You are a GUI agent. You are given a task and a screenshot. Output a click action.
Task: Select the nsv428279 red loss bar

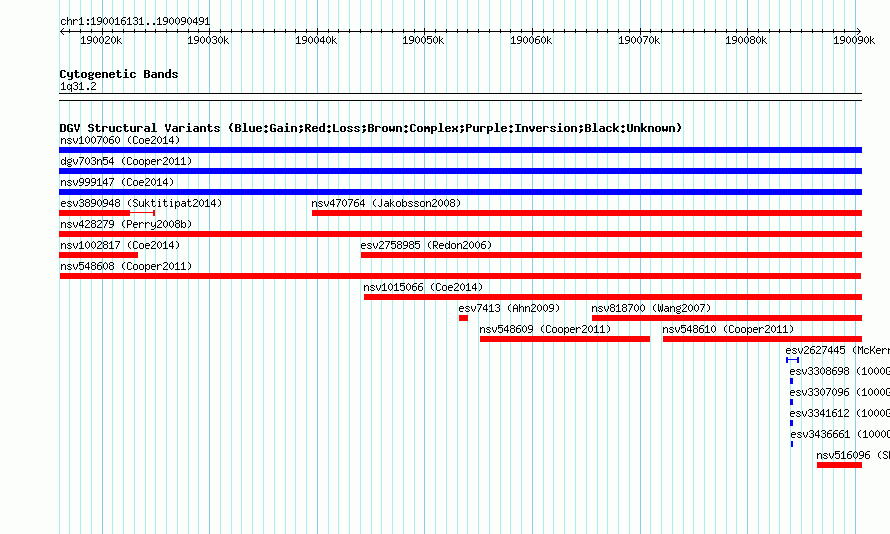[x=460, y=234]
